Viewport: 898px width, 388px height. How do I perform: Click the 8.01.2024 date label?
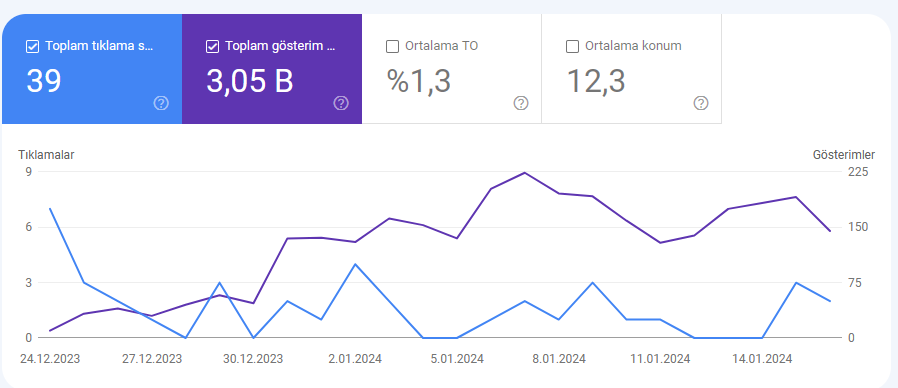pyautogui.click(x=559, y=359)
